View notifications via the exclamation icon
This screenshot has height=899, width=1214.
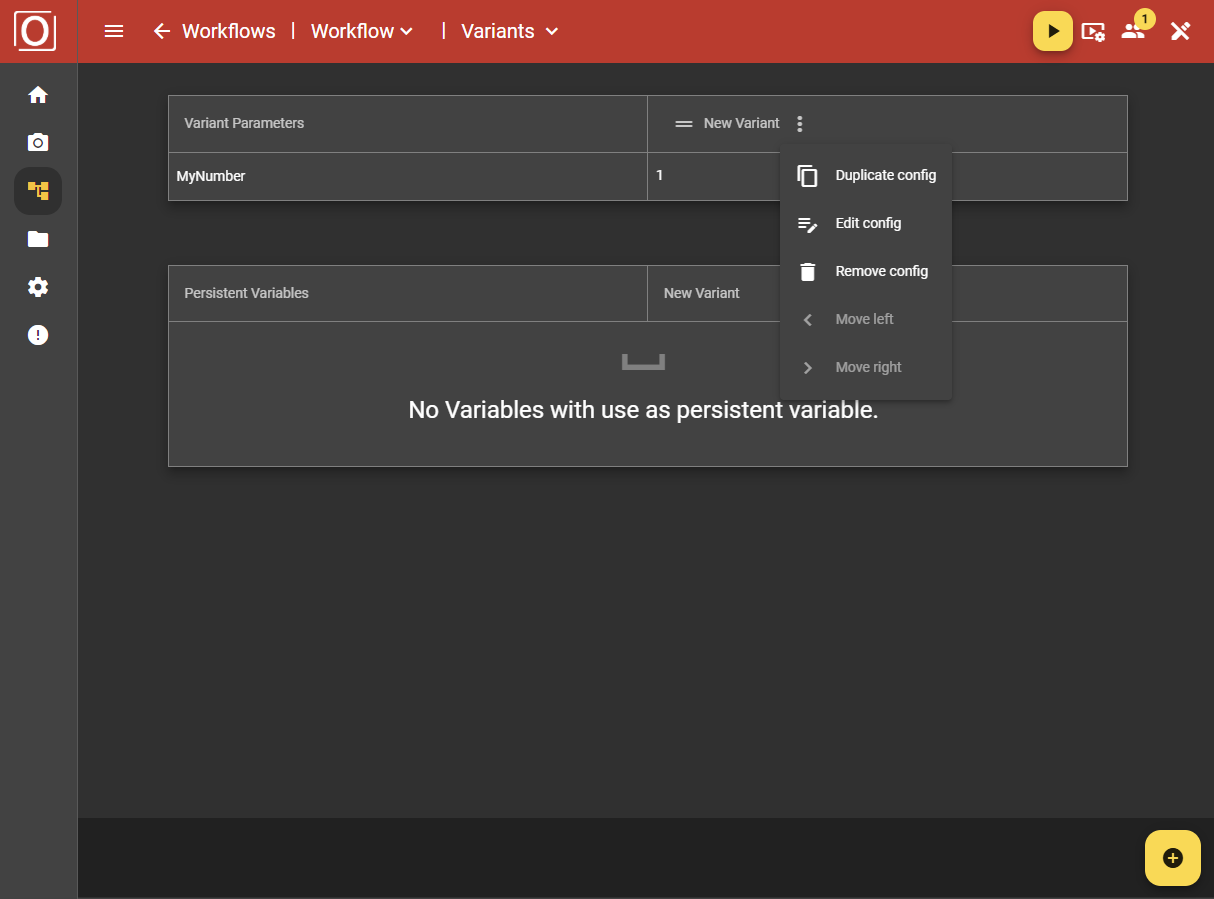(x=37, y=334)
